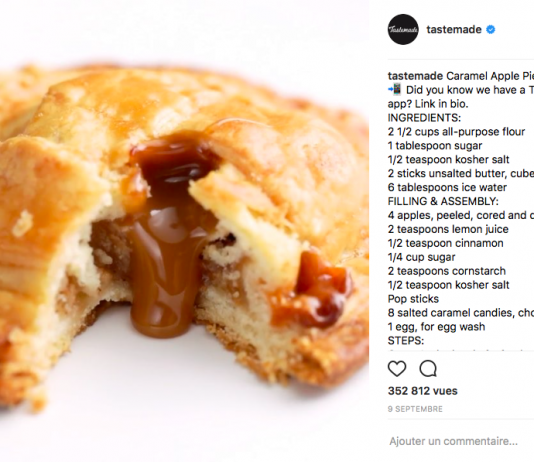
Task: Click the '2 teaspoons cornstarch' line
Action: 447,271
